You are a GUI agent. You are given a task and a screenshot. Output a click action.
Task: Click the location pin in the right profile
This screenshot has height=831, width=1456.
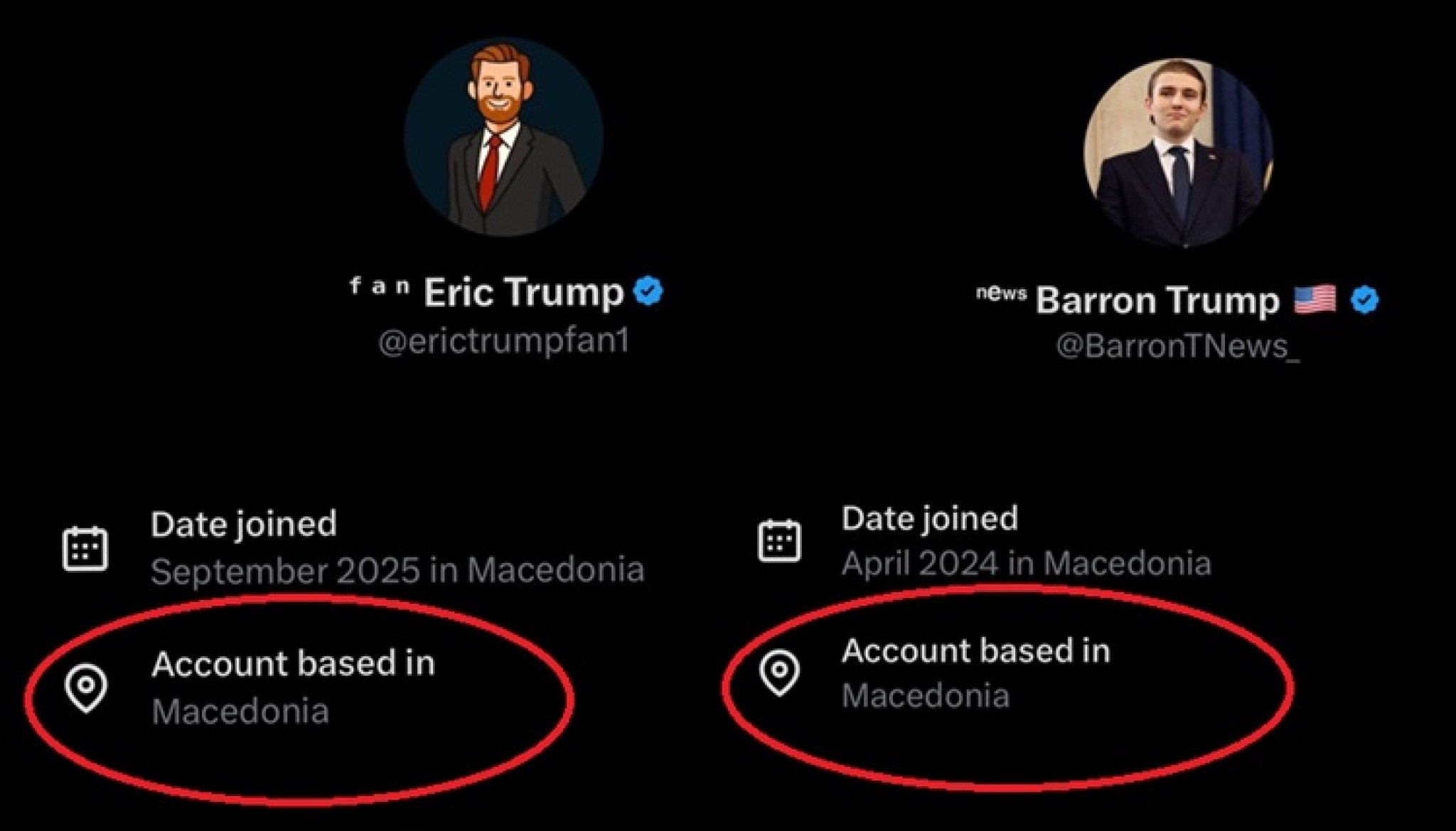pos(779,672)
